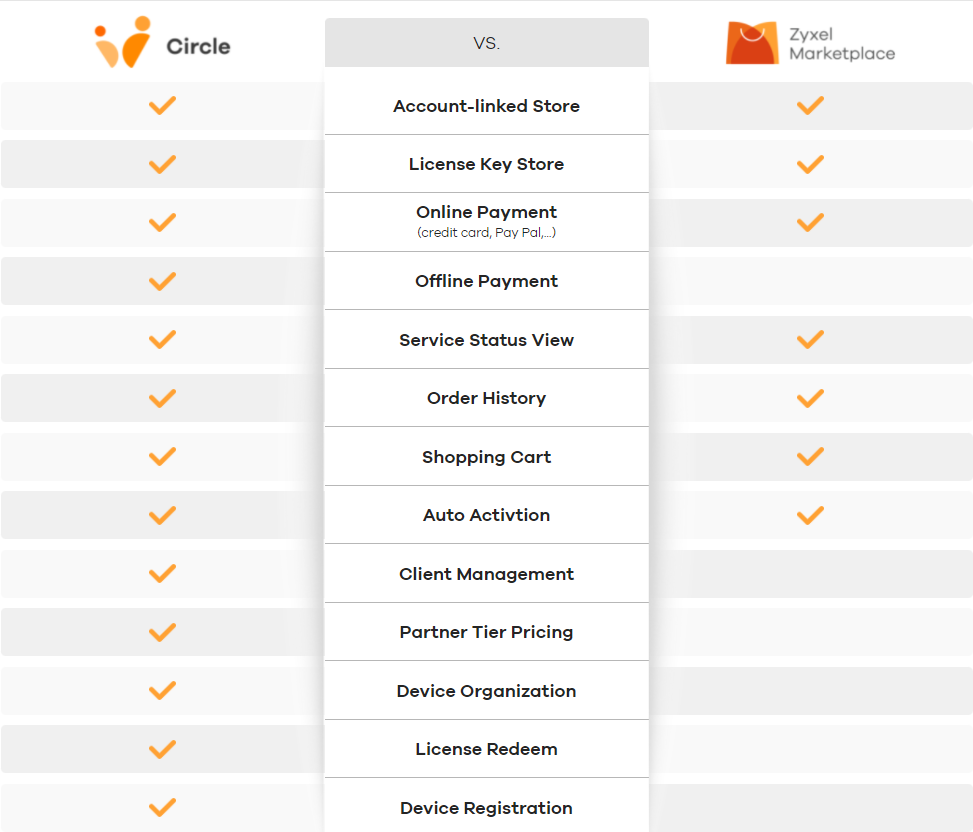Click Circle checkmark for Client Management
Screen dimensions: 973x832
(x=162, y=574)
